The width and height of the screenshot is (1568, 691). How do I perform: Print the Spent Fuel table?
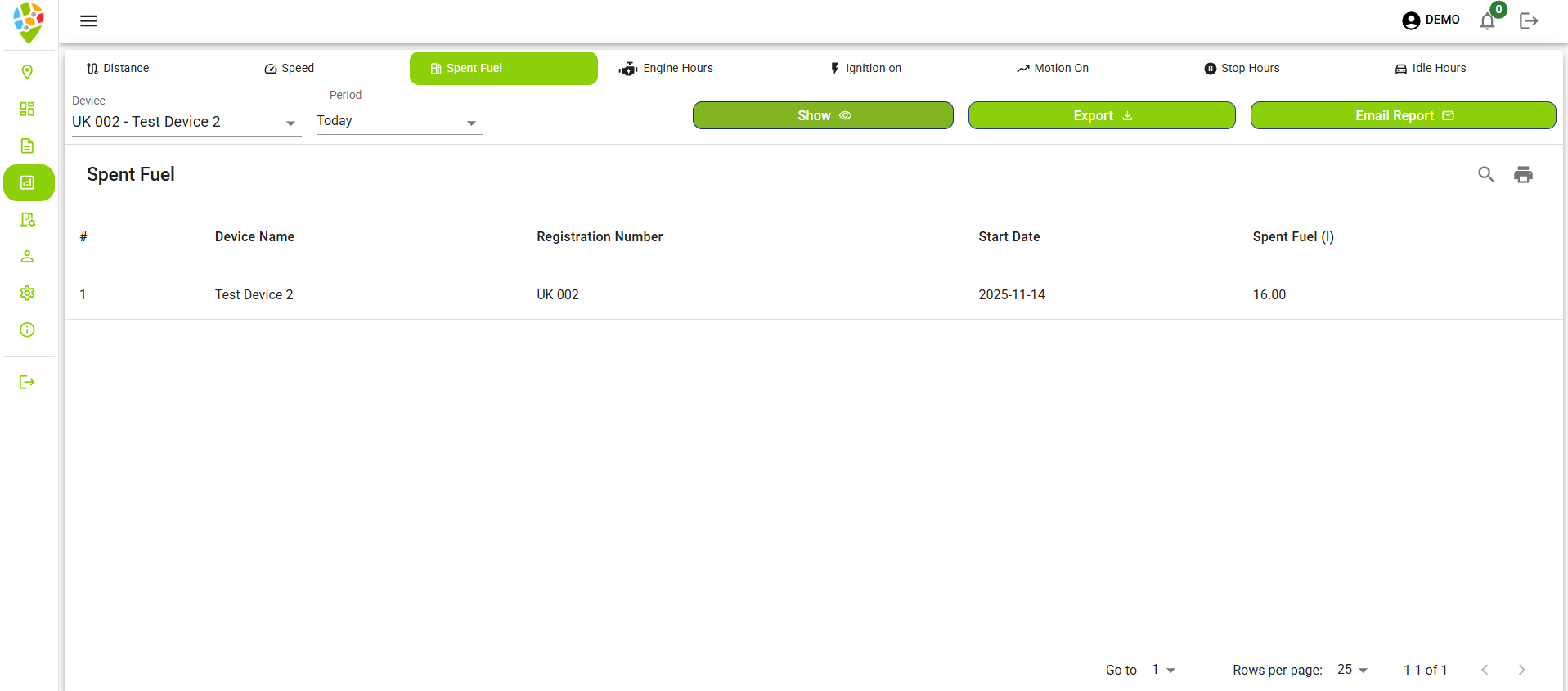tap(1523, 174)
